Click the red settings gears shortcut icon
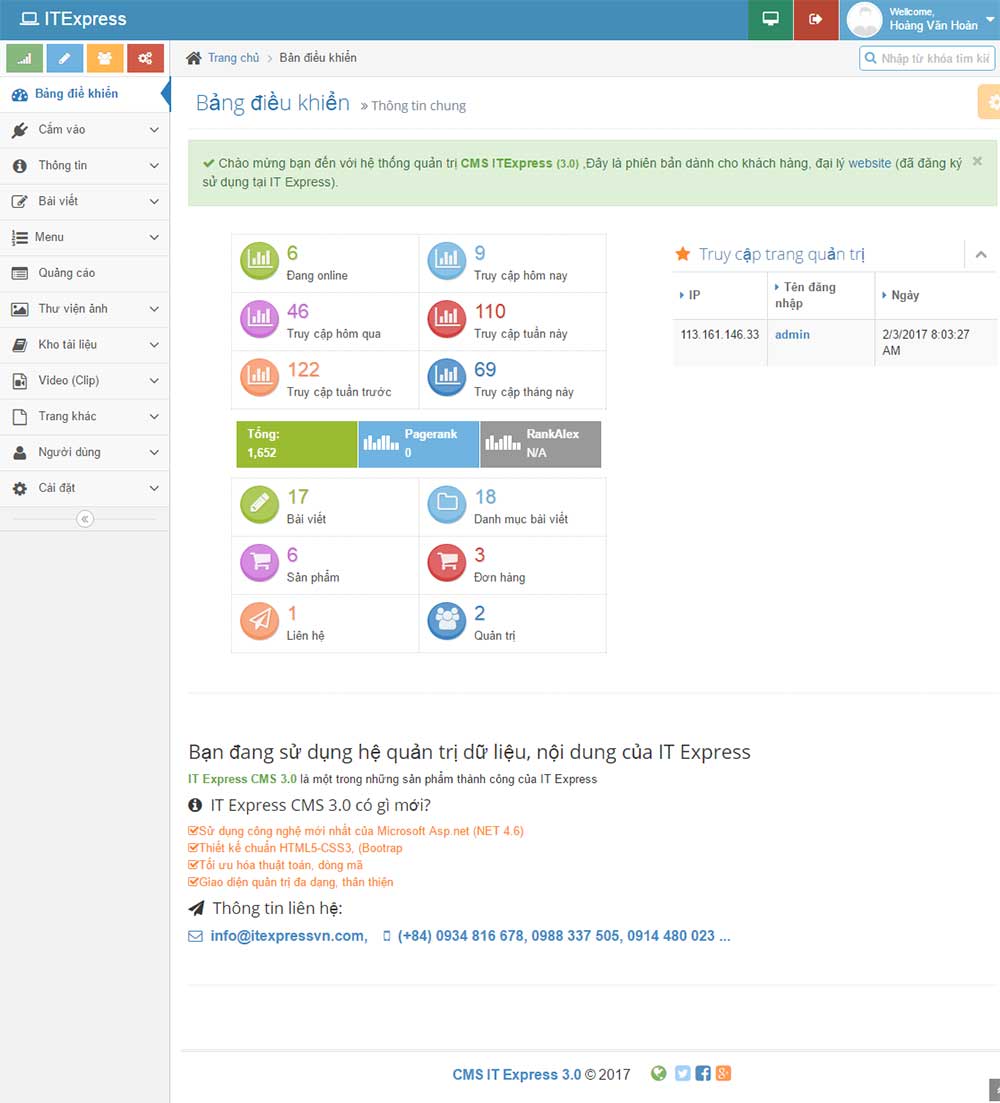This screenshot has height=1103, width=1000. pyautogui.click(x=146, y=58)
